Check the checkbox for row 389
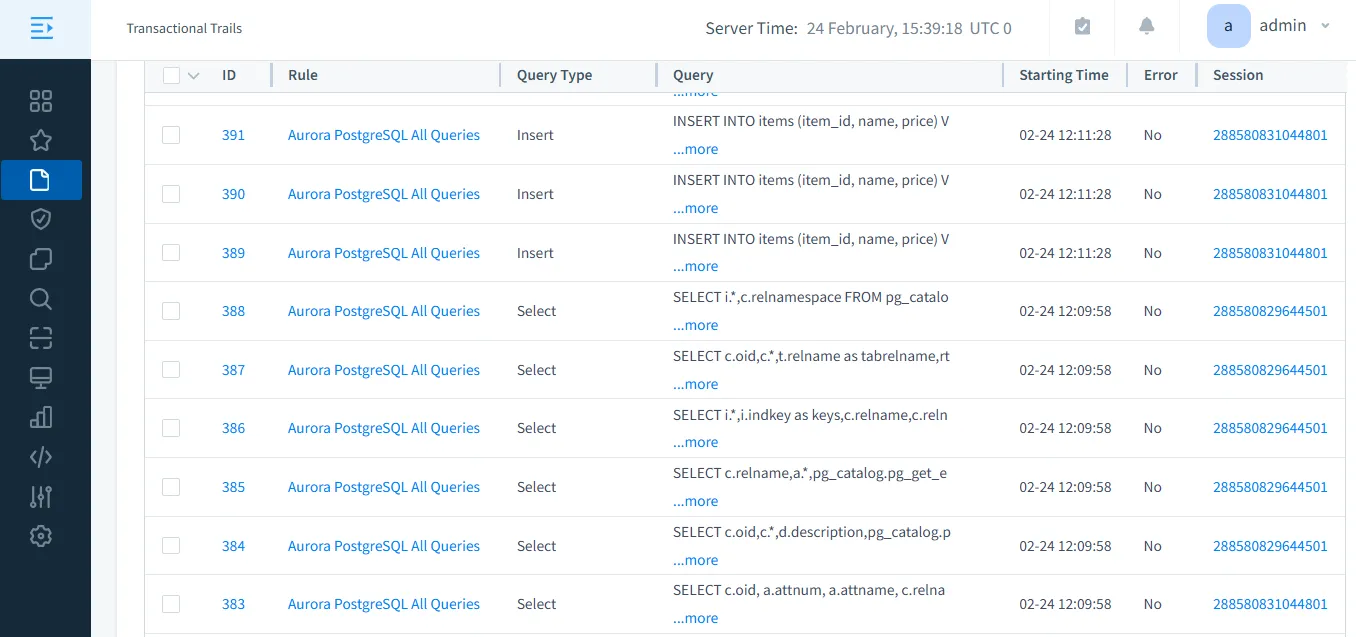This screenshot has height=637, width=1356. (171, 253)
